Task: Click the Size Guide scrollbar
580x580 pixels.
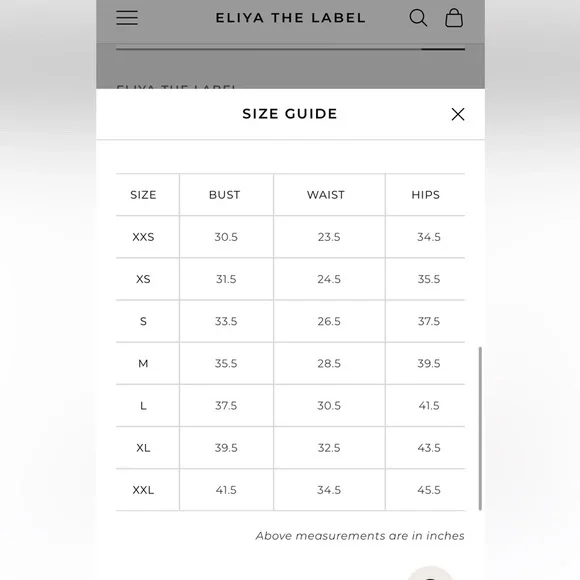Action: (x=480, y=428)
